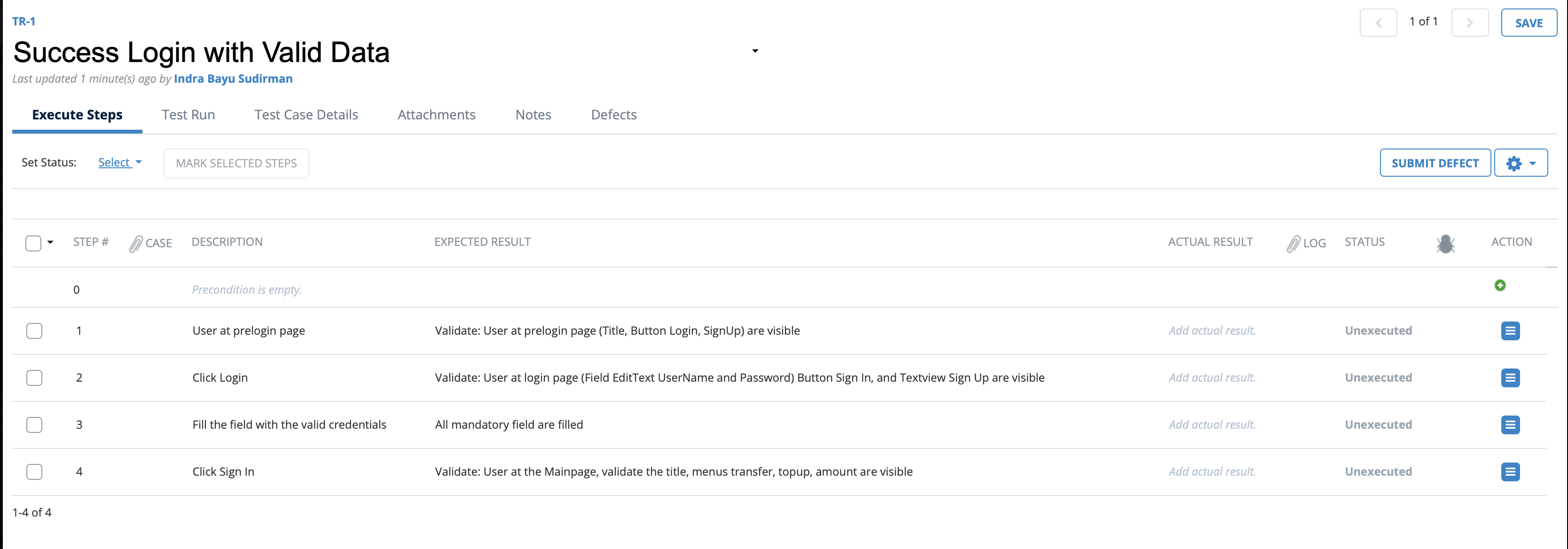Viewport: 1568px width, 549px height.
Task: Switch to the Test Case Details tab
Action: pyautogui.click(x=306, y=114)
